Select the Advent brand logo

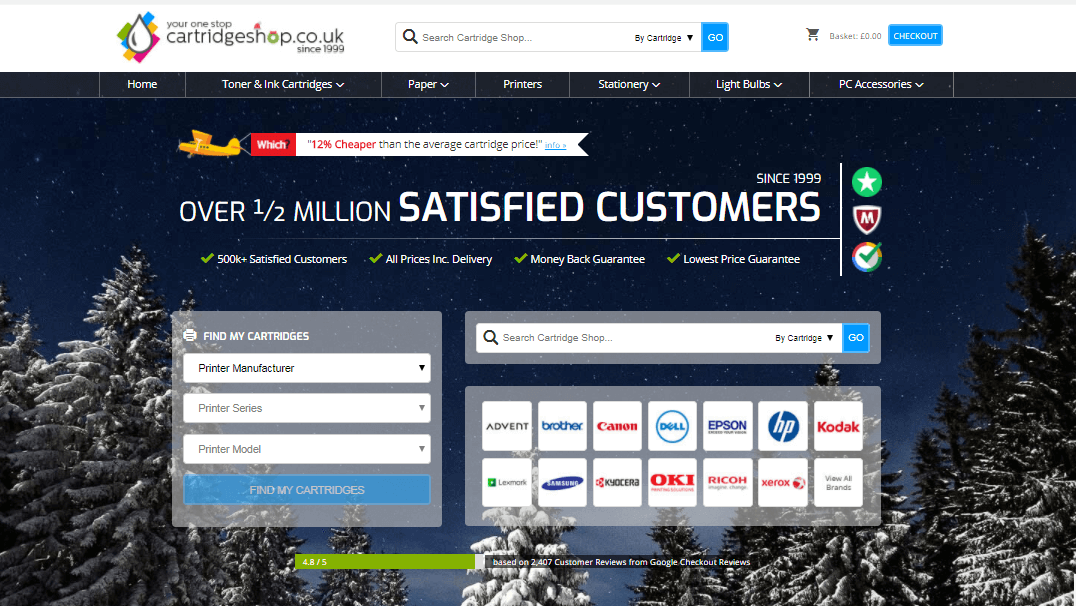click(507, 426)
